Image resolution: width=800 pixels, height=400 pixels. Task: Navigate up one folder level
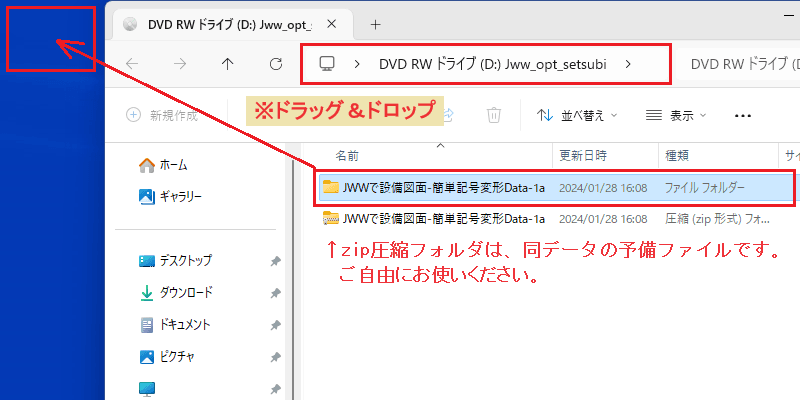[228, 64]
